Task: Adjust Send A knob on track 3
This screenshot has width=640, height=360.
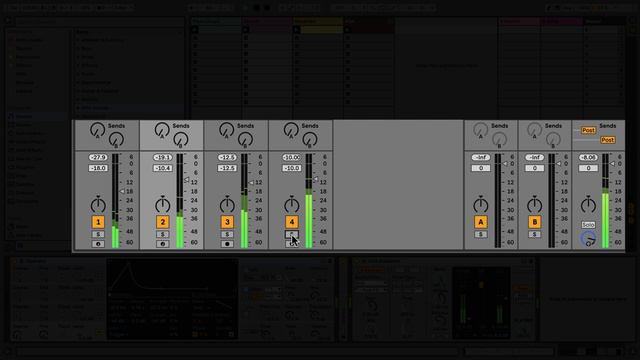Action: click(227, 130)
